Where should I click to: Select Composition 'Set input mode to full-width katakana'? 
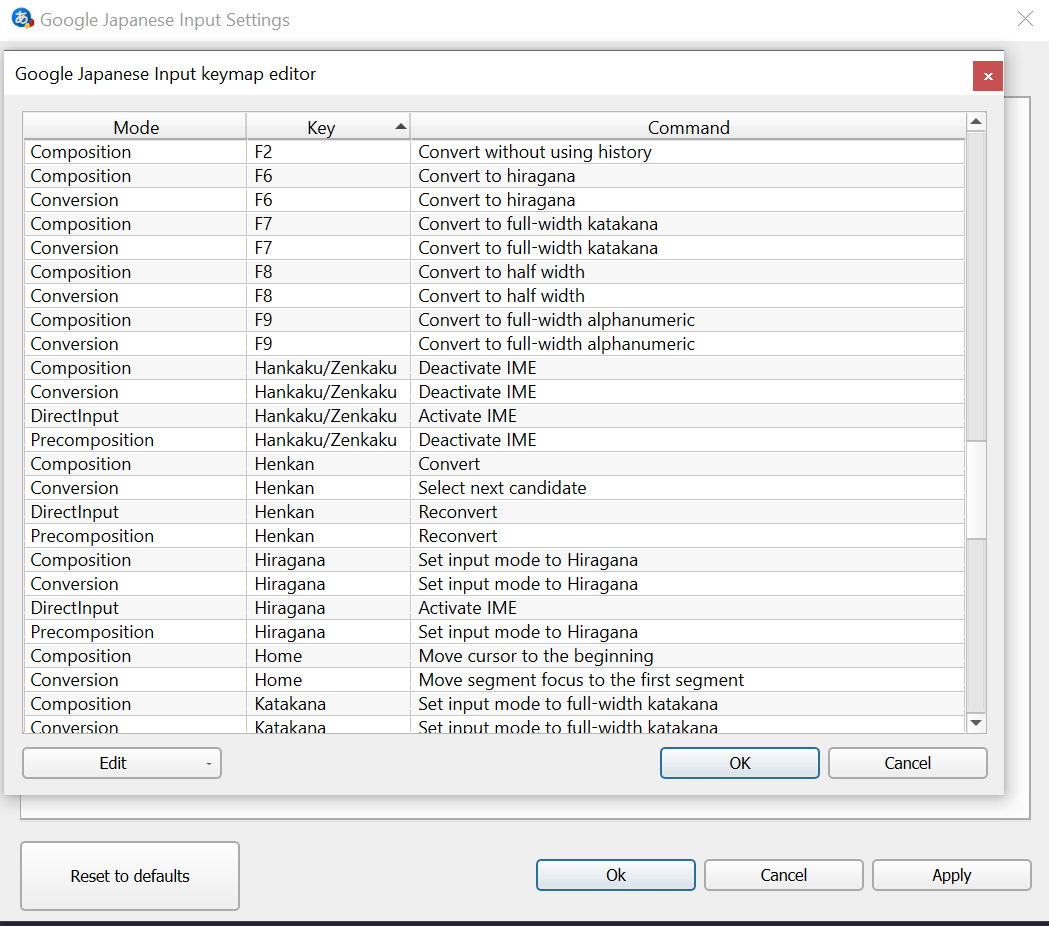(x=688, y=705)
